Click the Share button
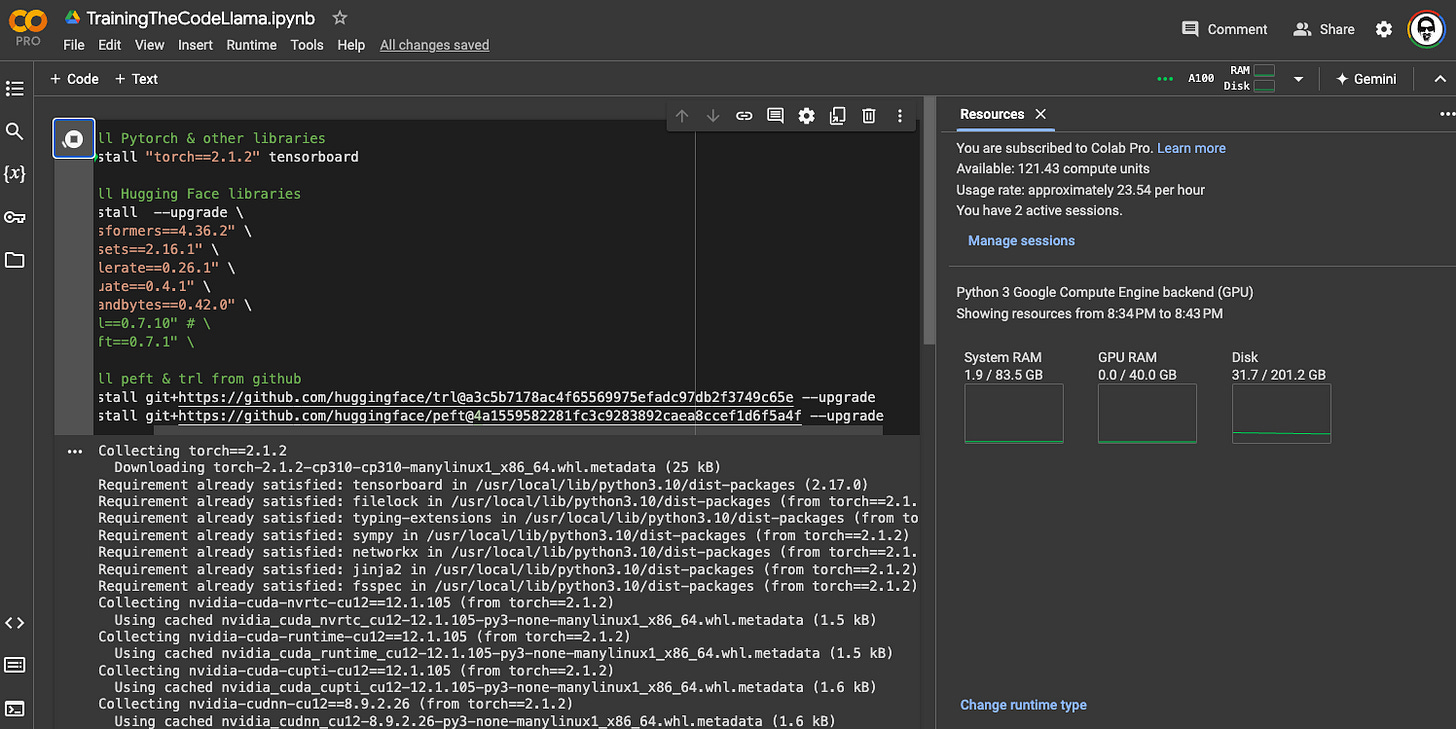The height and width of the screenshot is (729, 1456). pyautogui.click(x=1323, y=29)
